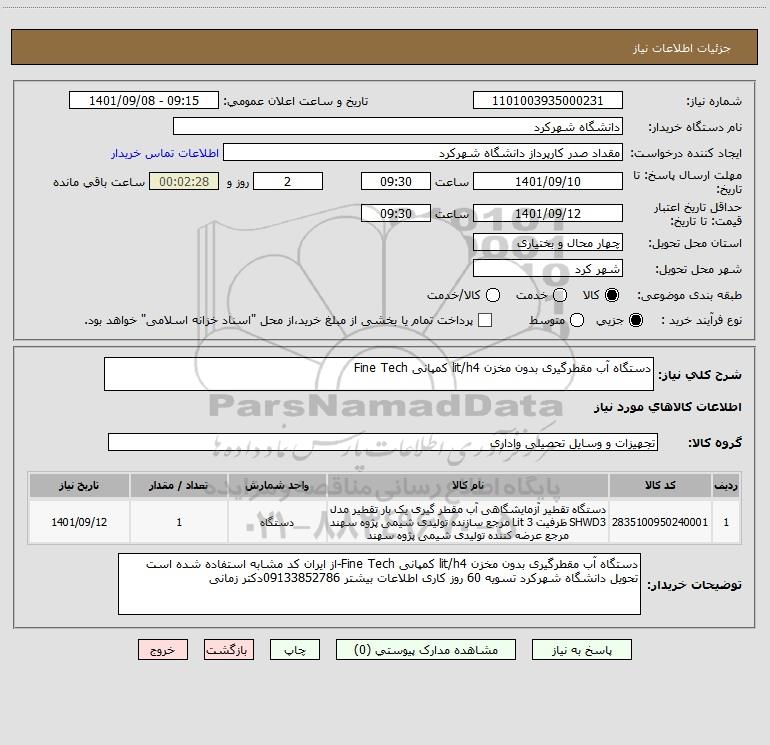Click the شماره نیاز field 1101003935000231
This screenshot has width=770, height=745.
[548, 100]
